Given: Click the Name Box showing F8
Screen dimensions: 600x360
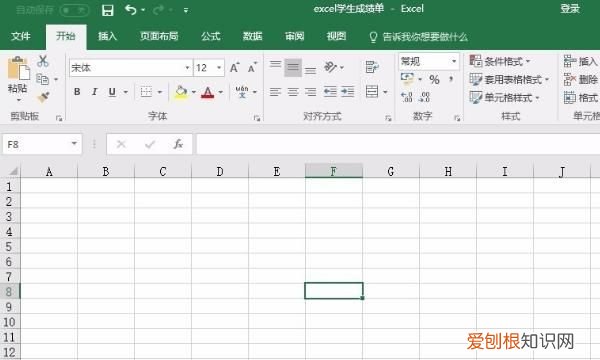Looking at the screenshot, I should [42, 144].
